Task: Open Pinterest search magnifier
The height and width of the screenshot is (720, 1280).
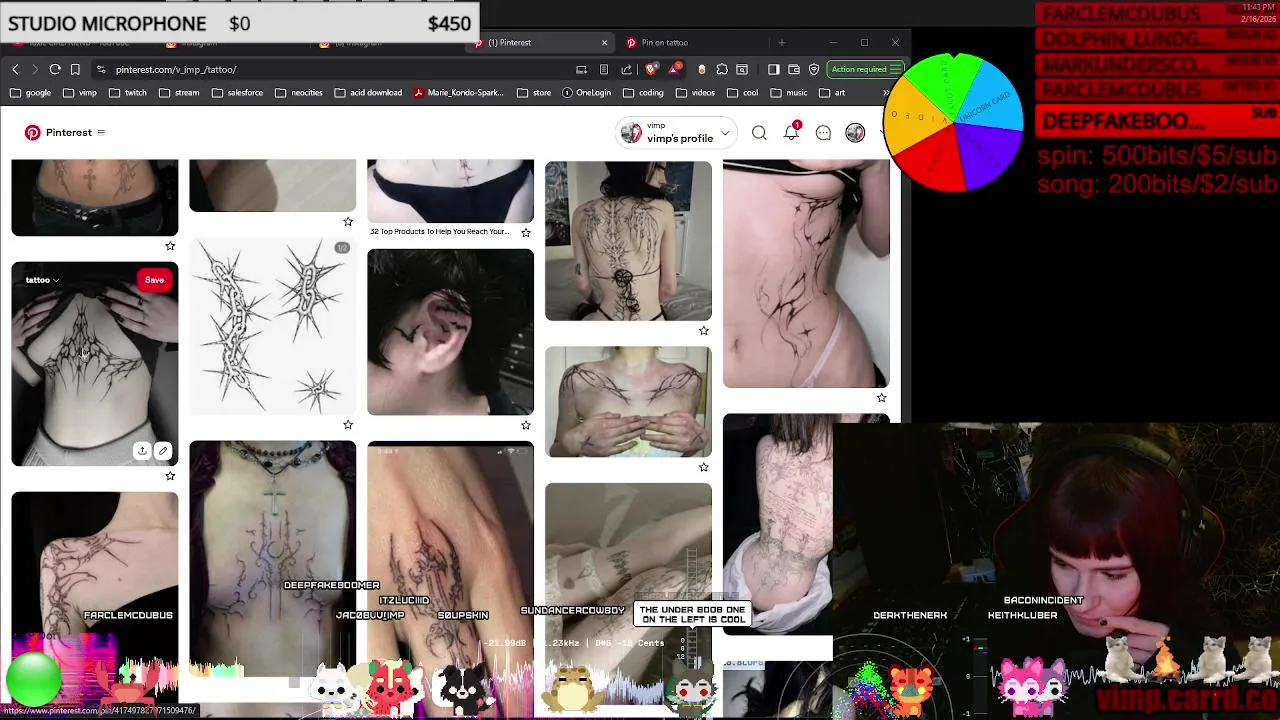Action: 759,133
